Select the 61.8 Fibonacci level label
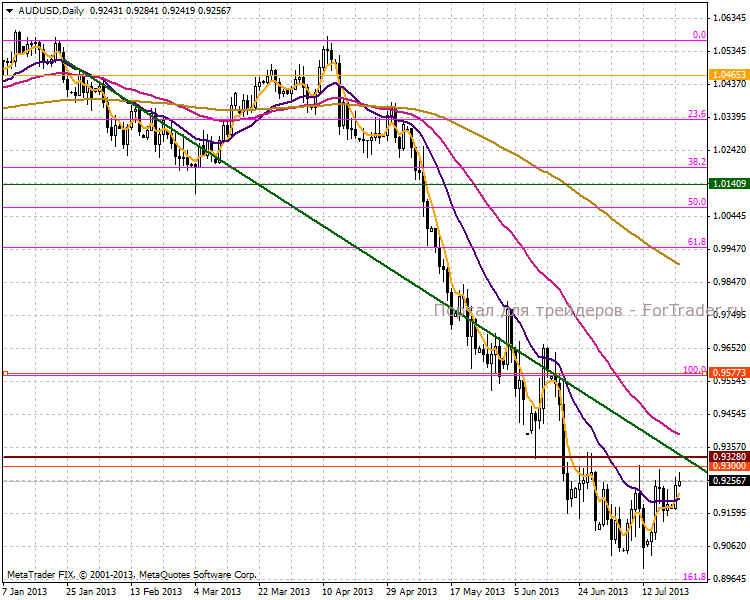The height and width of the screenshot is (600, 750). click(697, 242)
